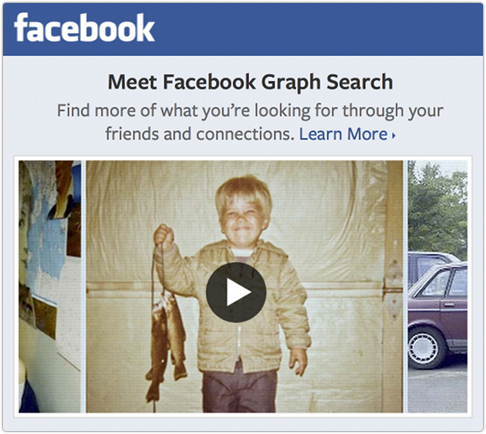The height and width of the screenshot is (434, 486).
Task: Select the right parked car thumbnail
Action: (x=437, y=286)
